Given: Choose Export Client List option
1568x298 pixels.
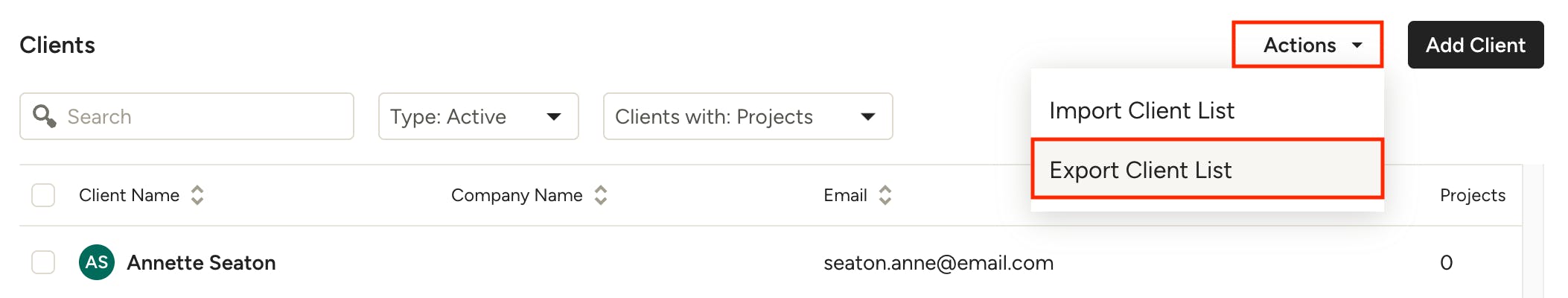Looking at the screenshot, I should click(x=1140, y=170).
